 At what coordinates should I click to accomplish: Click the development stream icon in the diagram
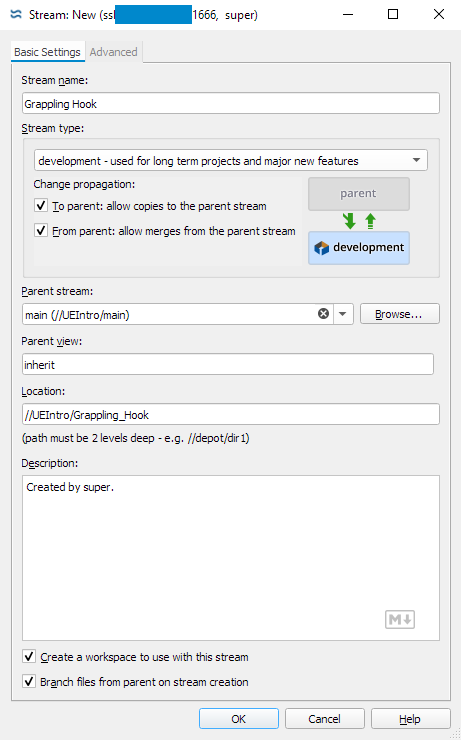pyautogui.click(x=321, y=248)
